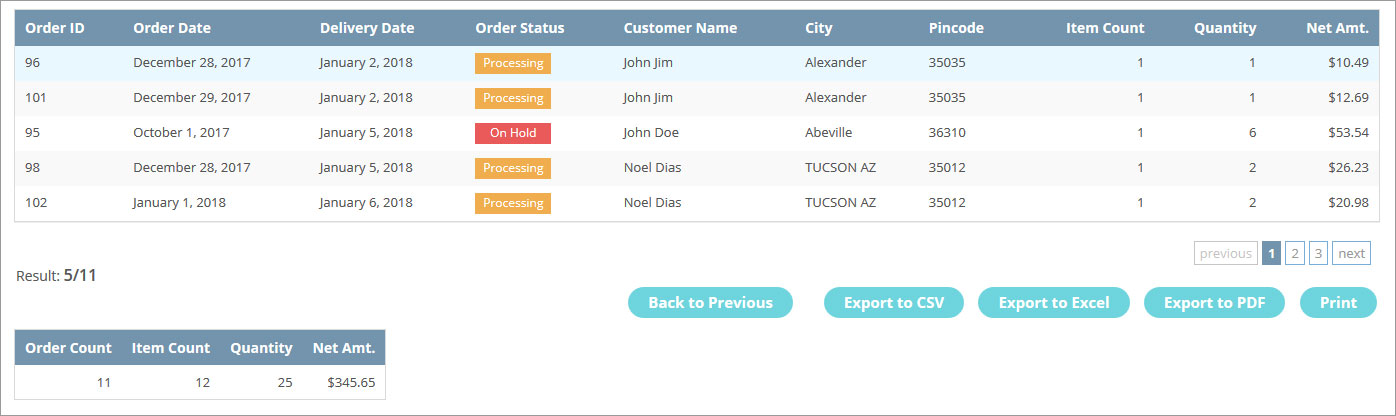Viewport: 1396px width, 416px height.
Task: Click the red On Hold status badge
Action: click(x=513, y=133)
